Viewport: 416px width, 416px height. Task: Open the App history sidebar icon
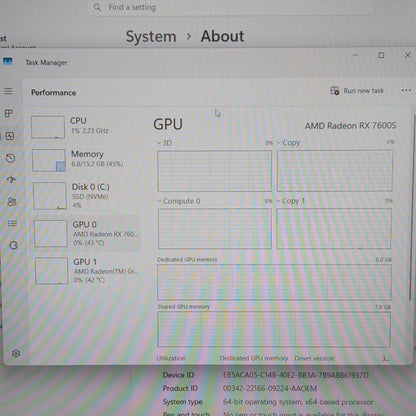11,158
